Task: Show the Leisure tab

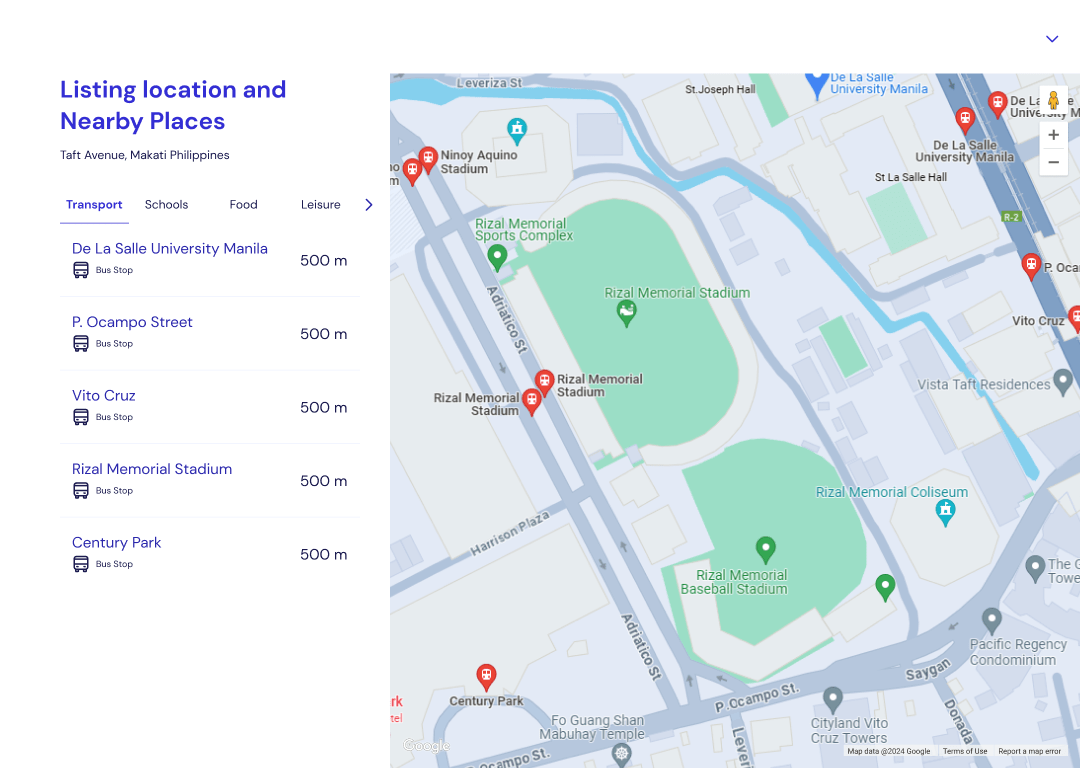Action: [x=320, y=205]
